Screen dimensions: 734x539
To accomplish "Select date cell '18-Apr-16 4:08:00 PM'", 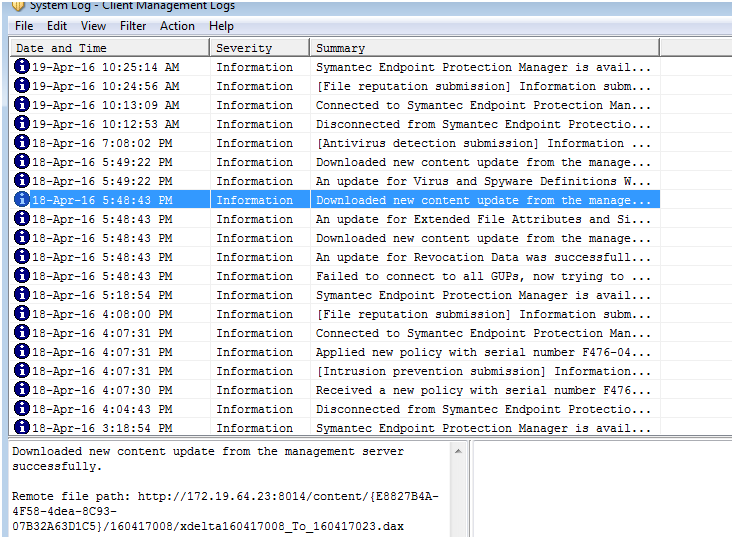I will [x=102, y=314].
